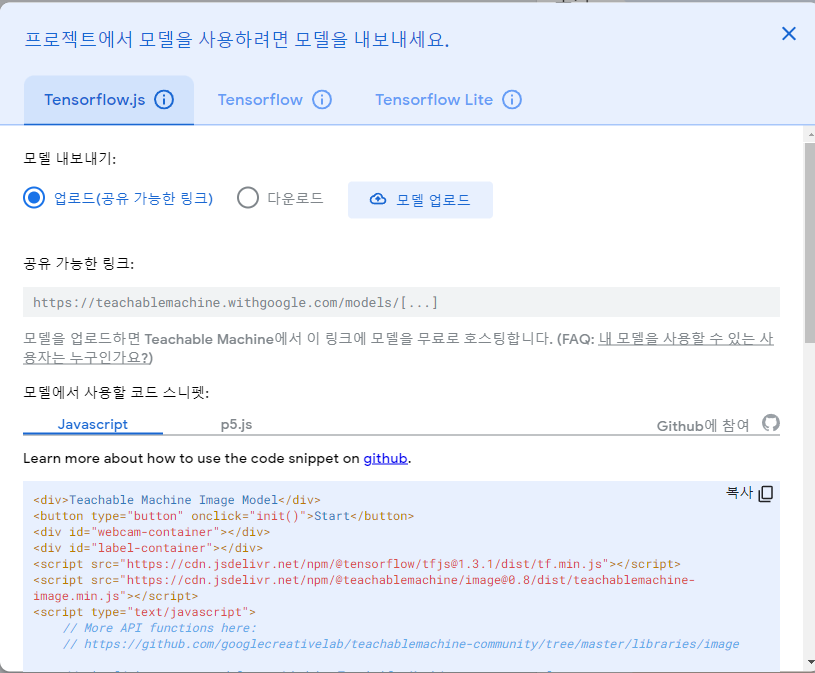This screenshot has width=815, height=673.
Task: Switch to the Tensorflow.js tab
Action: tap(109, 100)
